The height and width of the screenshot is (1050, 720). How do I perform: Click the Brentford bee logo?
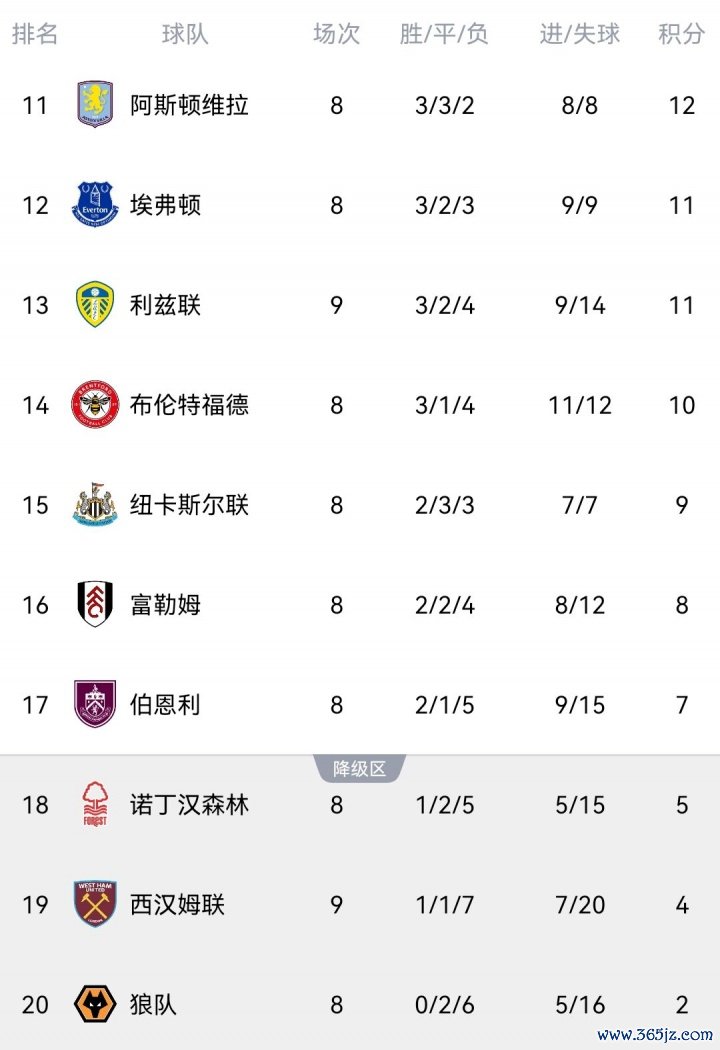(x=95, y=405)
